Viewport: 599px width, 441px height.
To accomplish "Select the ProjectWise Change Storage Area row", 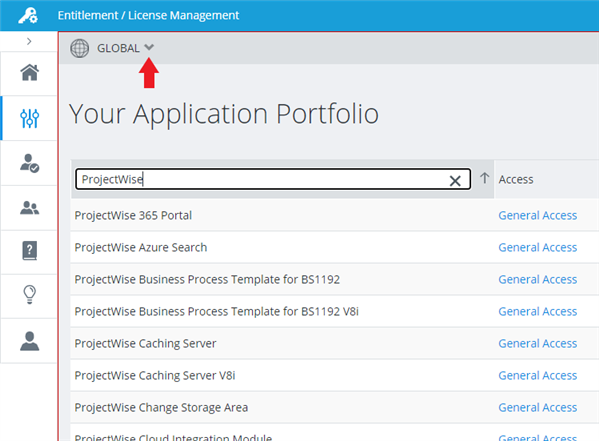I will 335,407.
